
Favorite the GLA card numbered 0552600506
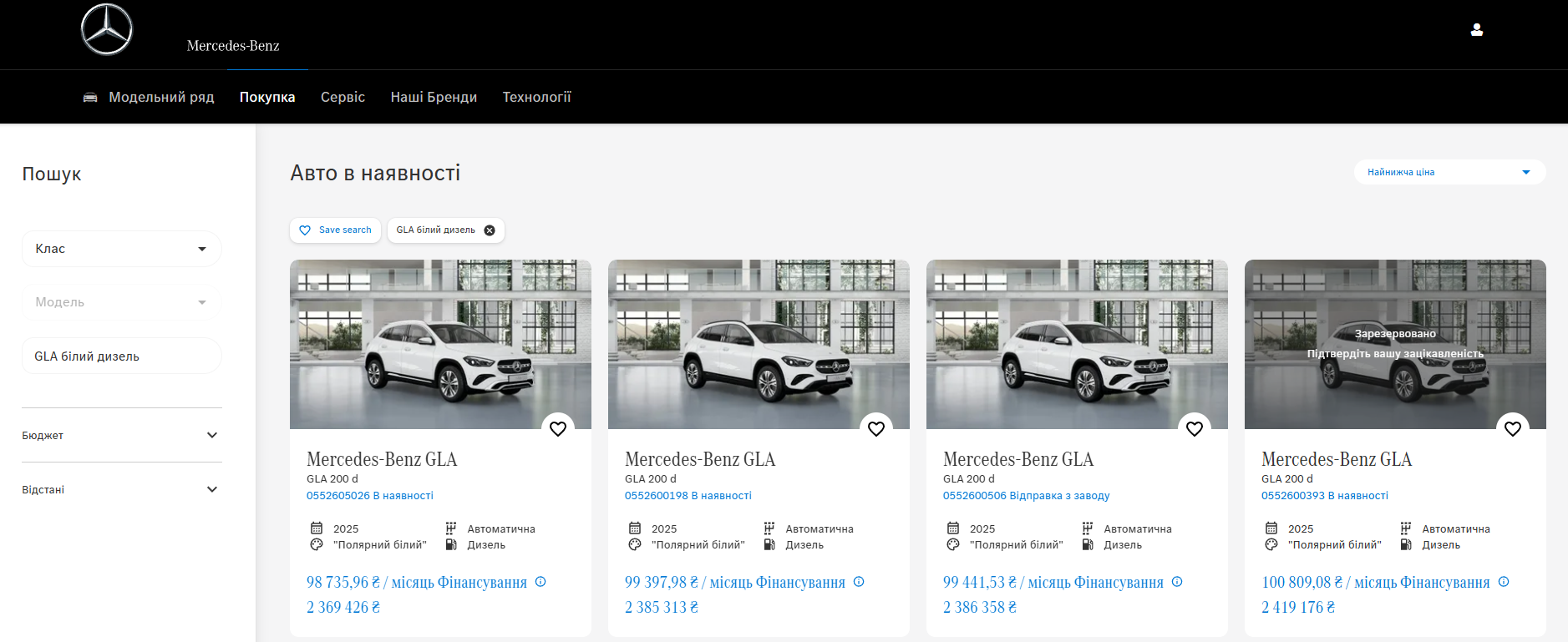click(x=1195, y=428)
